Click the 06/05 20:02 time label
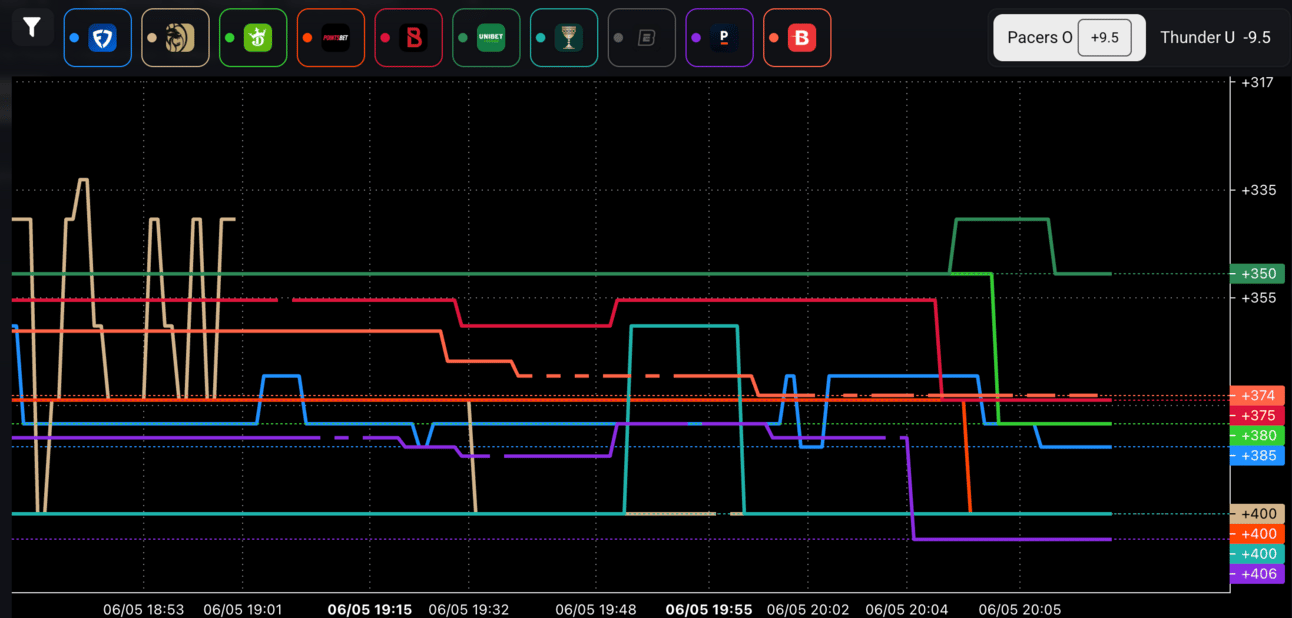The height and width of the screenshot is (618, 1292). (807, 609)
